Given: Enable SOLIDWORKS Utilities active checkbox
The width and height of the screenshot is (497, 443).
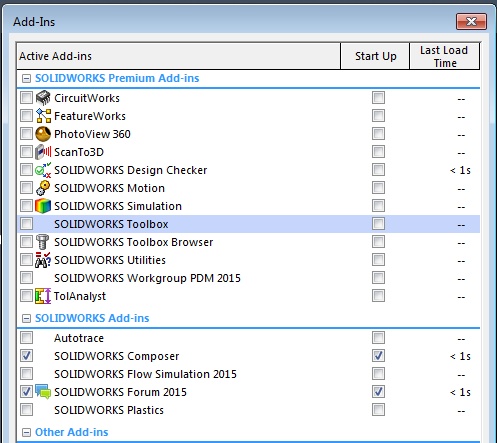Looking at the screenshot, I should coord(26,260).
